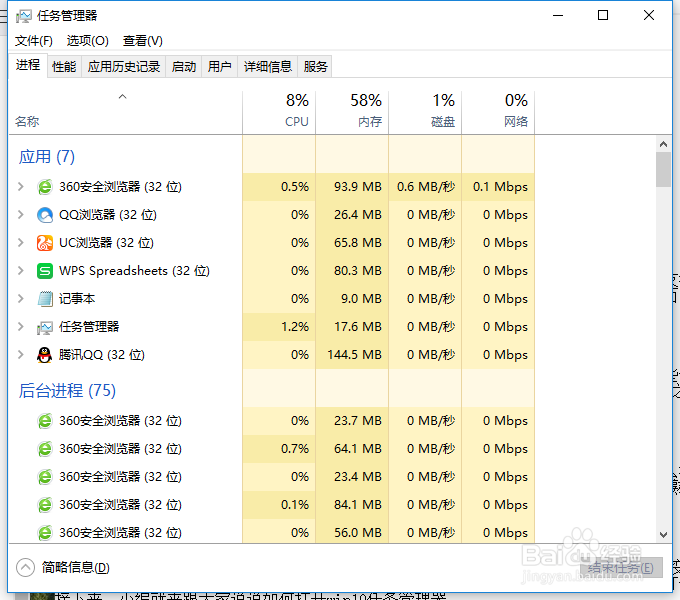This screenshot has width=680, height=600.
Task: Expand the WPS Spreadsheets process group
Action: point(21,271)
